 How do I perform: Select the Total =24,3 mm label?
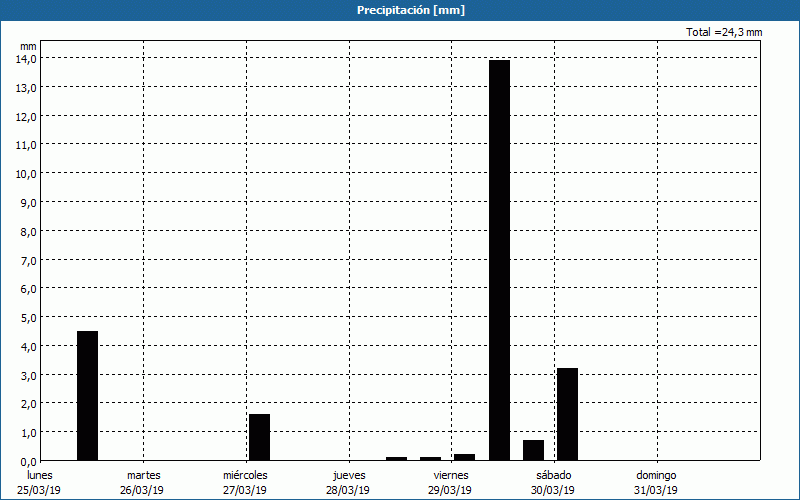click(x=724, y=32)
